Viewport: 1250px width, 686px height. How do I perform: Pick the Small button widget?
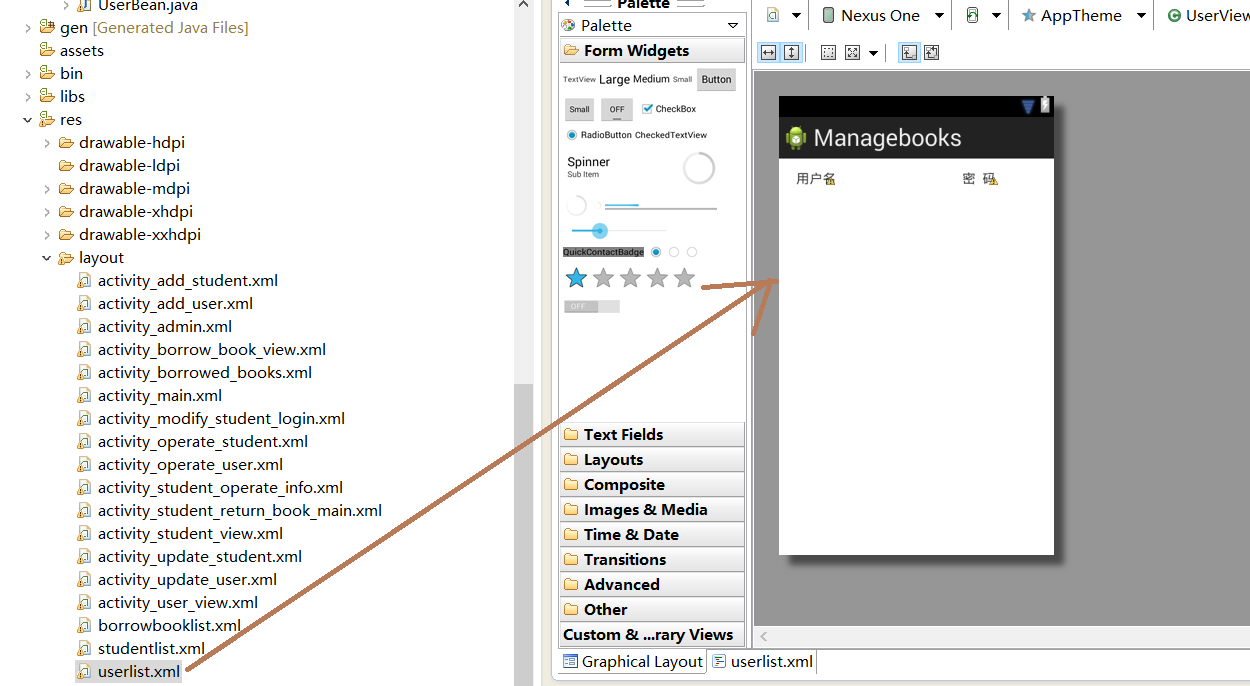pyautogui.click(x=579, y=110)
